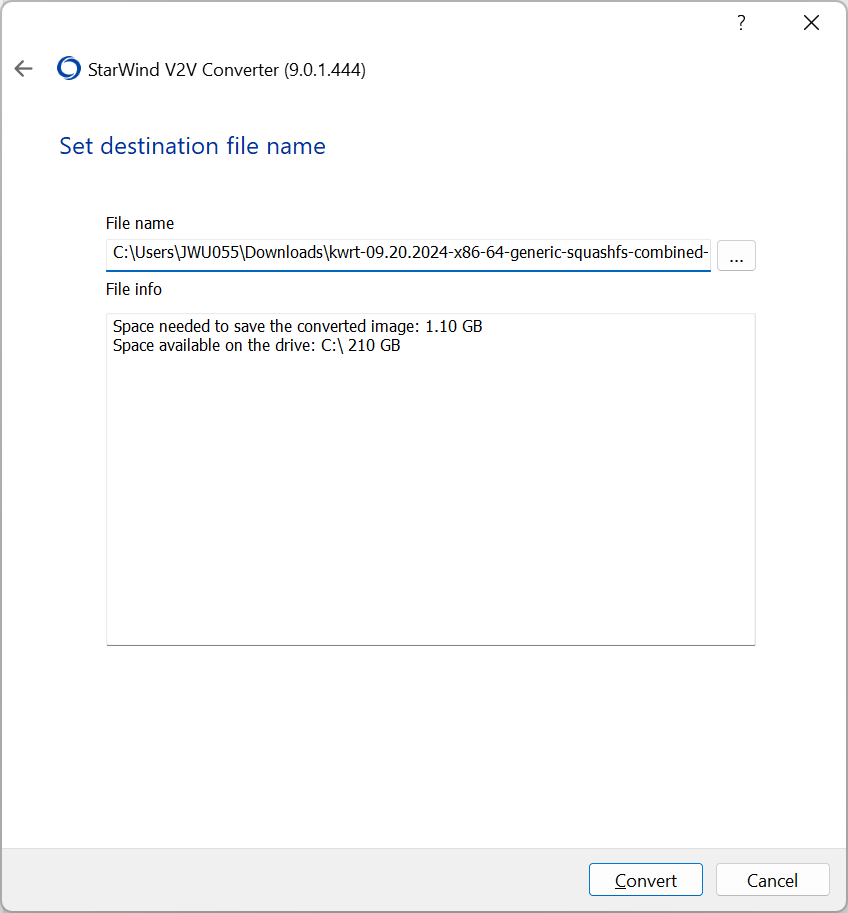
Task: Cancel the conversion wizard
Action: [x=772, y=880]
